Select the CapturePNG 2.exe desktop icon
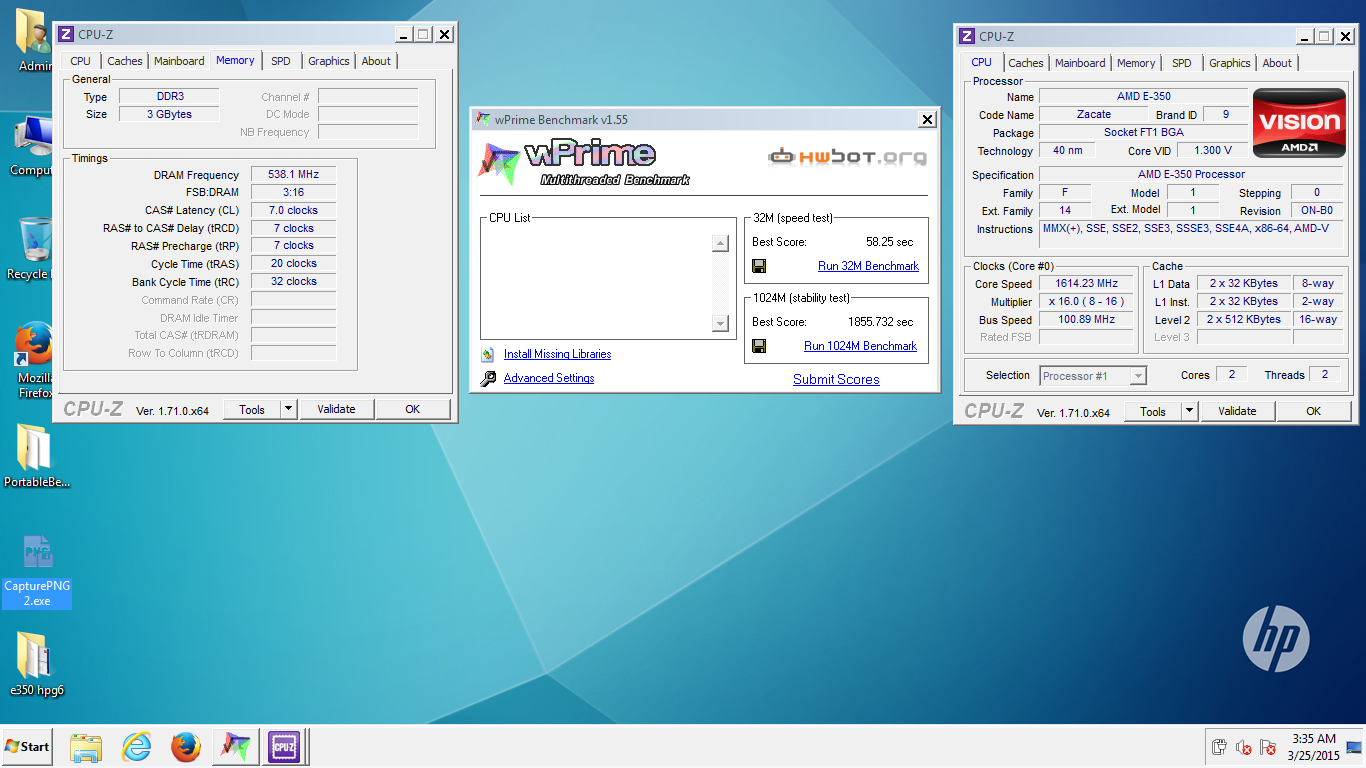Viewport: 1366px width, 768px height. click(x=37, y=570)
